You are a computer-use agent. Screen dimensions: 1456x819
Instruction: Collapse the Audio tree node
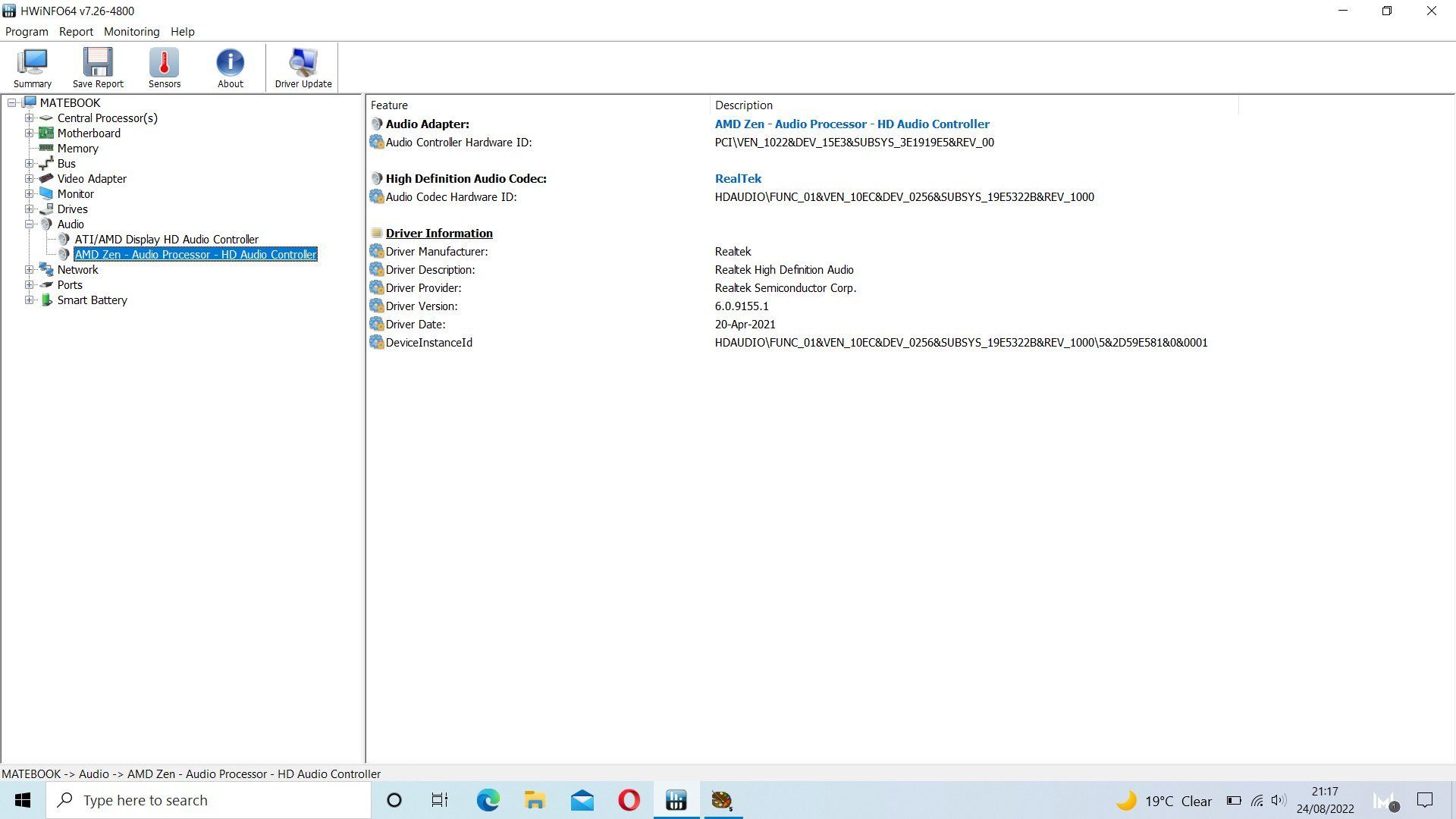pos(29,224)
